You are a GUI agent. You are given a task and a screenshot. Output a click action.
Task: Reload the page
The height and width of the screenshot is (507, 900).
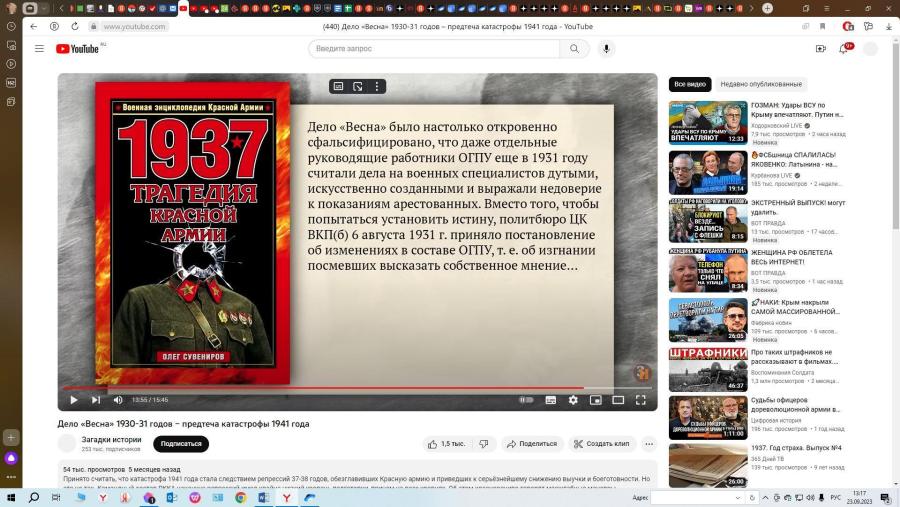pyautogui.click(x=75, y=26)
